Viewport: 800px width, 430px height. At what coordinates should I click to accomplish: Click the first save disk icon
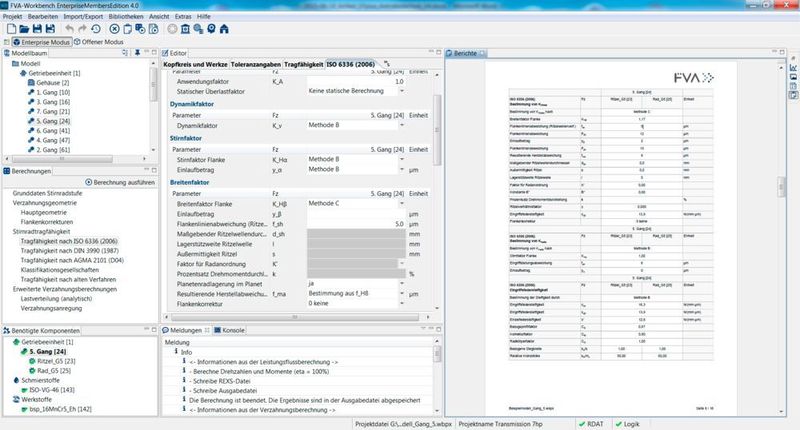(38, 32)
